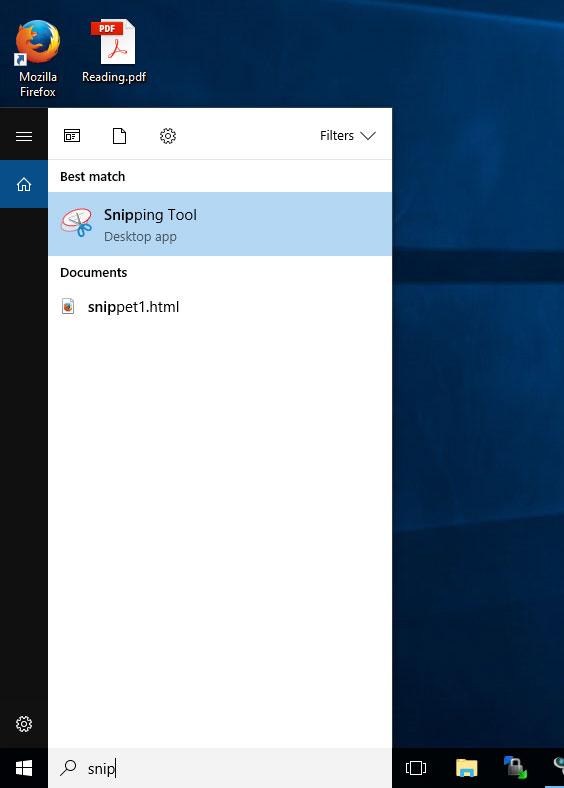Viewport: 564px width, 788px height.
Task: Select the Home icon in sidebar
Action: (24, 184)
